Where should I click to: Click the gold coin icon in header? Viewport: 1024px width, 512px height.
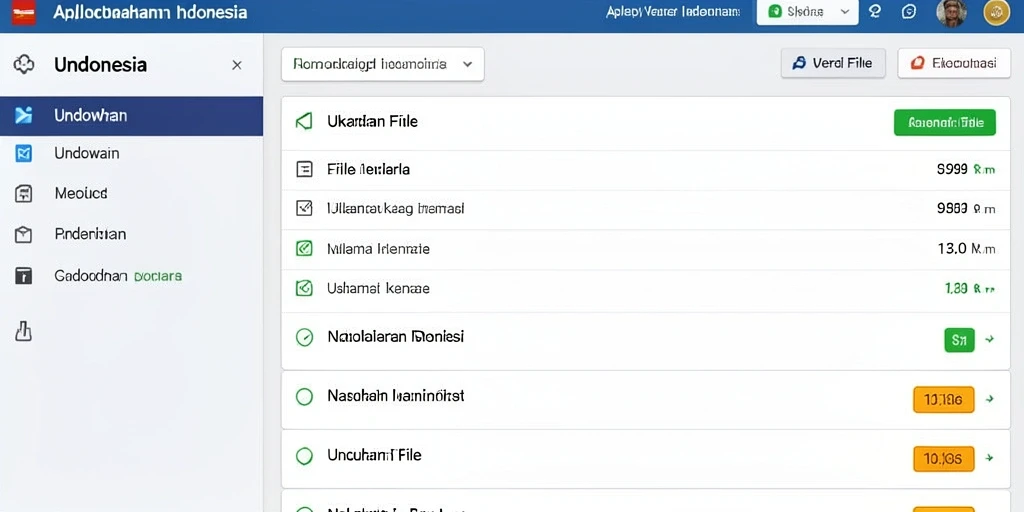coord(997,12)
